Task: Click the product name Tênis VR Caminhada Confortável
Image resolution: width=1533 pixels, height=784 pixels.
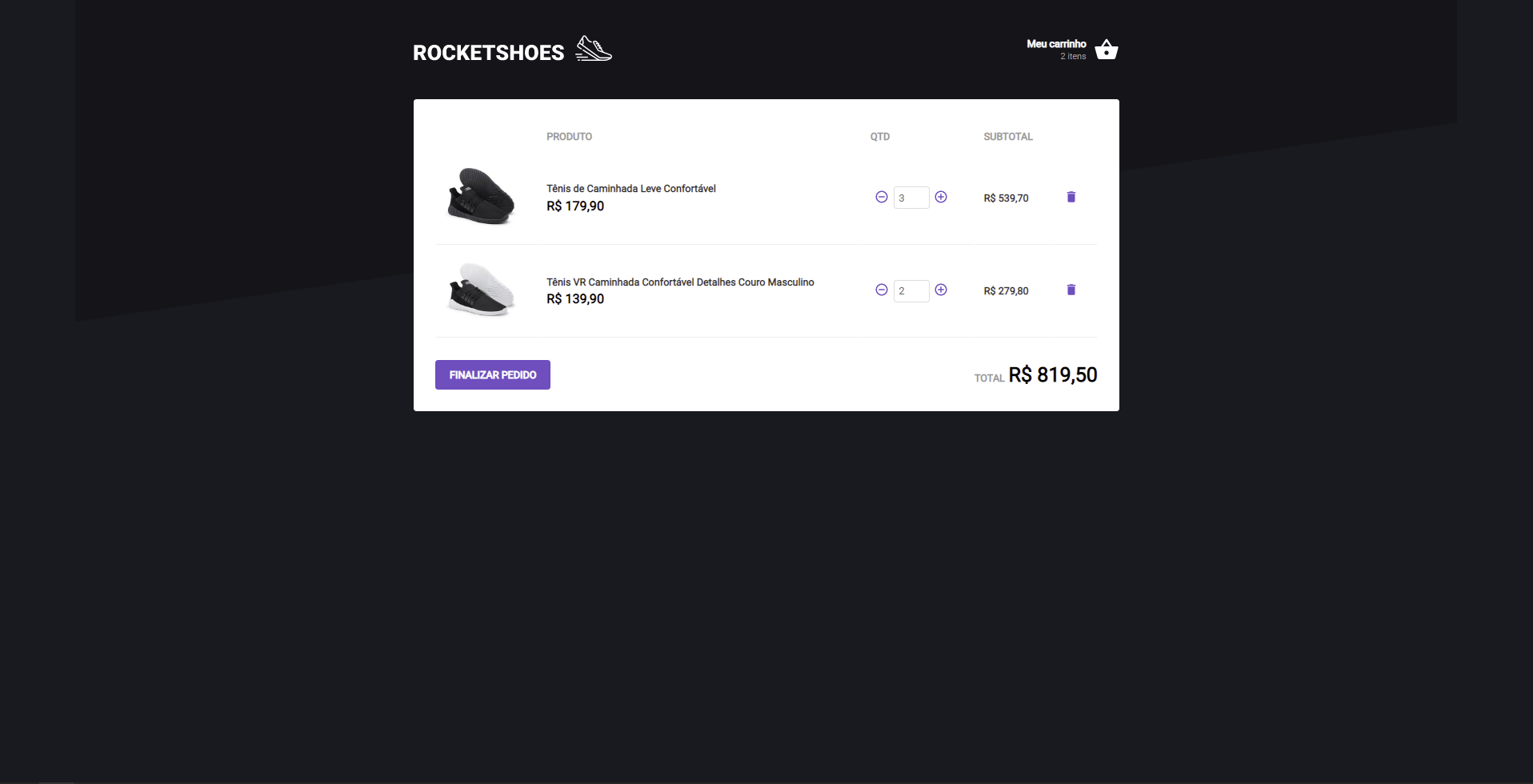Action: [679, 282]
